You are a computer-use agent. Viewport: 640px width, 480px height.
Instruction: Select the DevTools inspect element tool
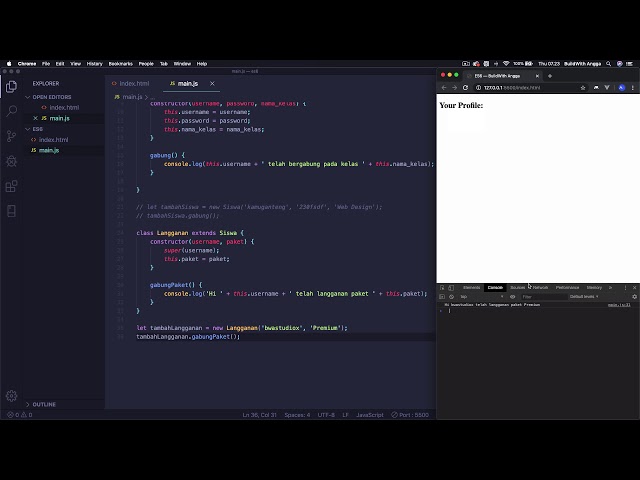[x=442, y=288]
